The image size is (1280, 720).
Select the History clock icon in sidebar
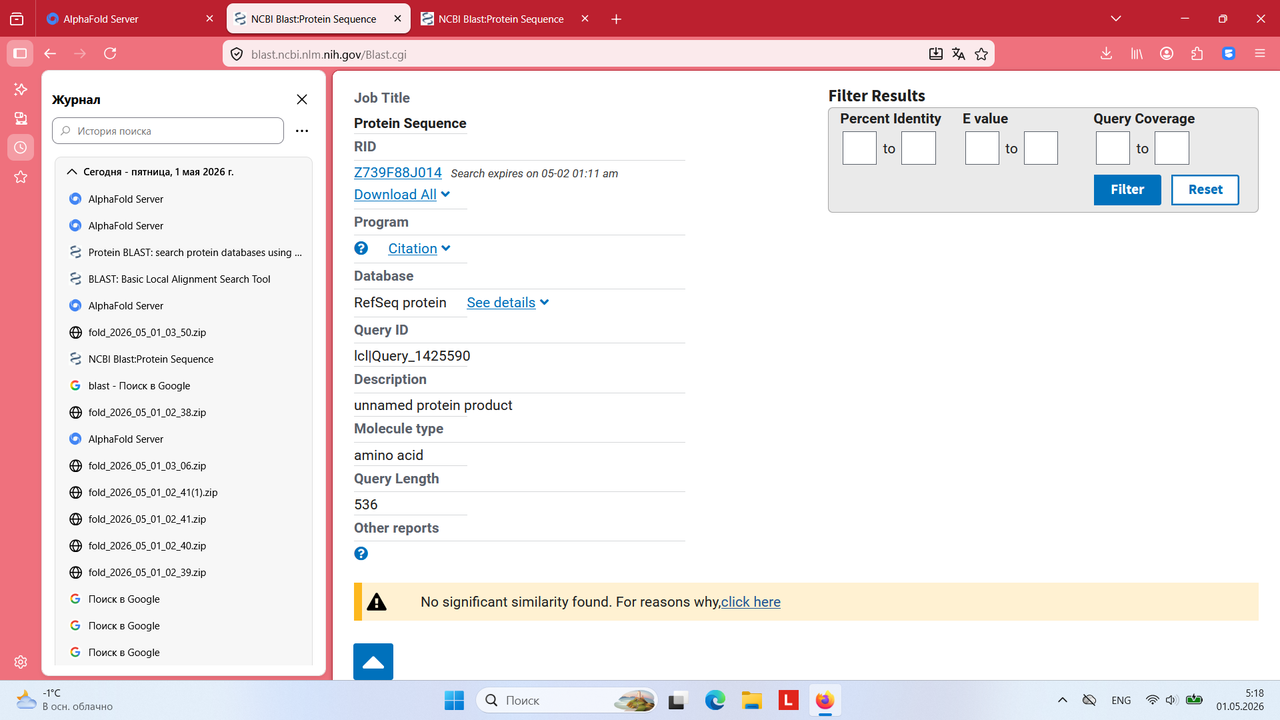pos(20,147)
